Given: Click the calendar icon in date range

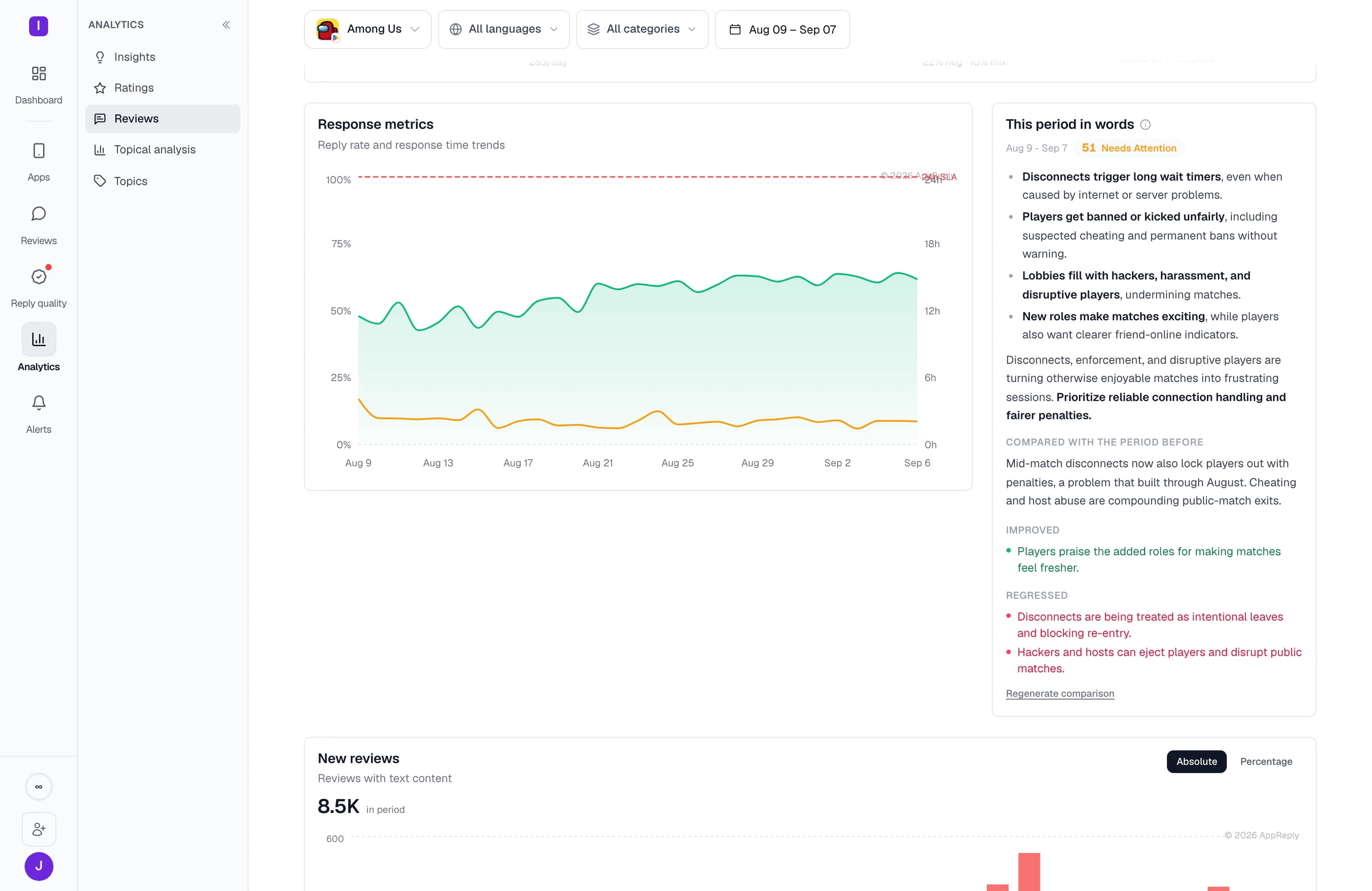Looking at the screenshot, I should [735, 29].
